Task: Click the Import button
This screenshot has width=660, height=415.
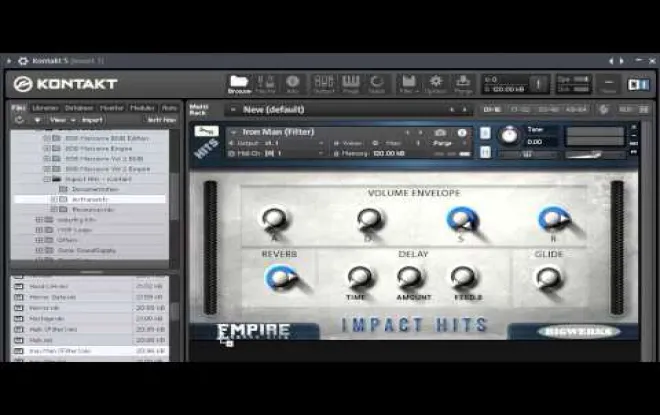Action: 92,120
